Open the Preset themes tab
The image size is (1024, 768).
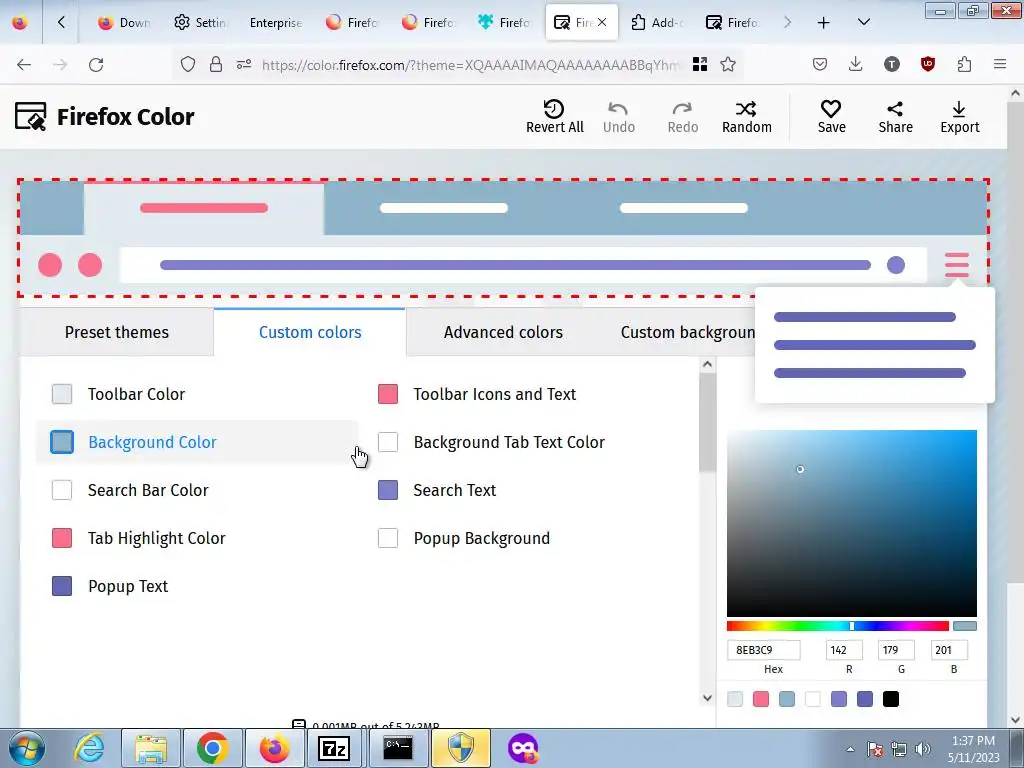(117, 332)
